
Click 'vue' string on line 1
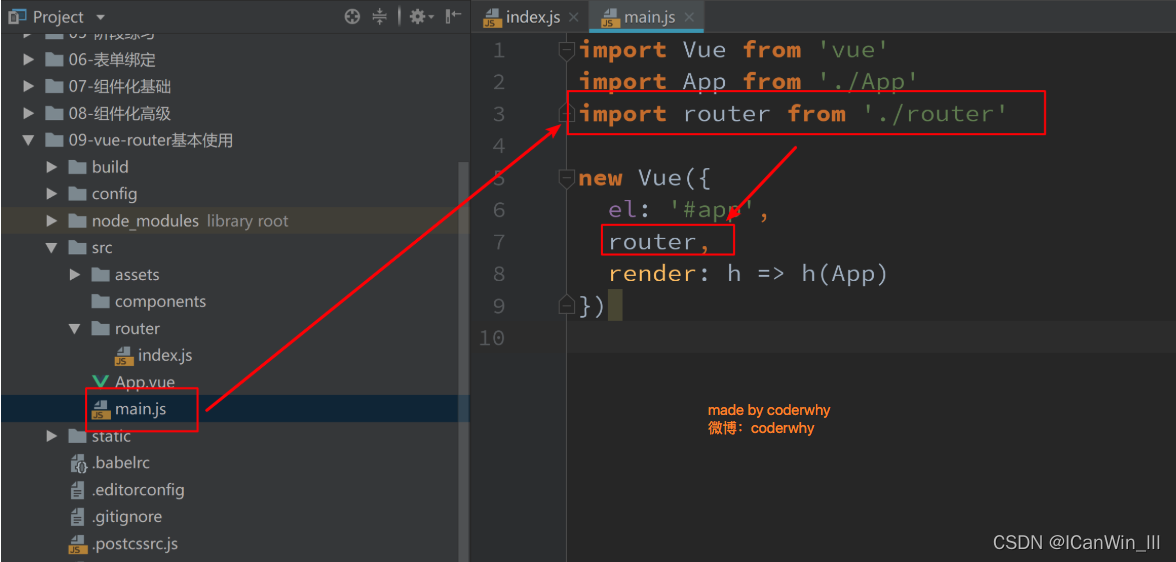[853, 50]
